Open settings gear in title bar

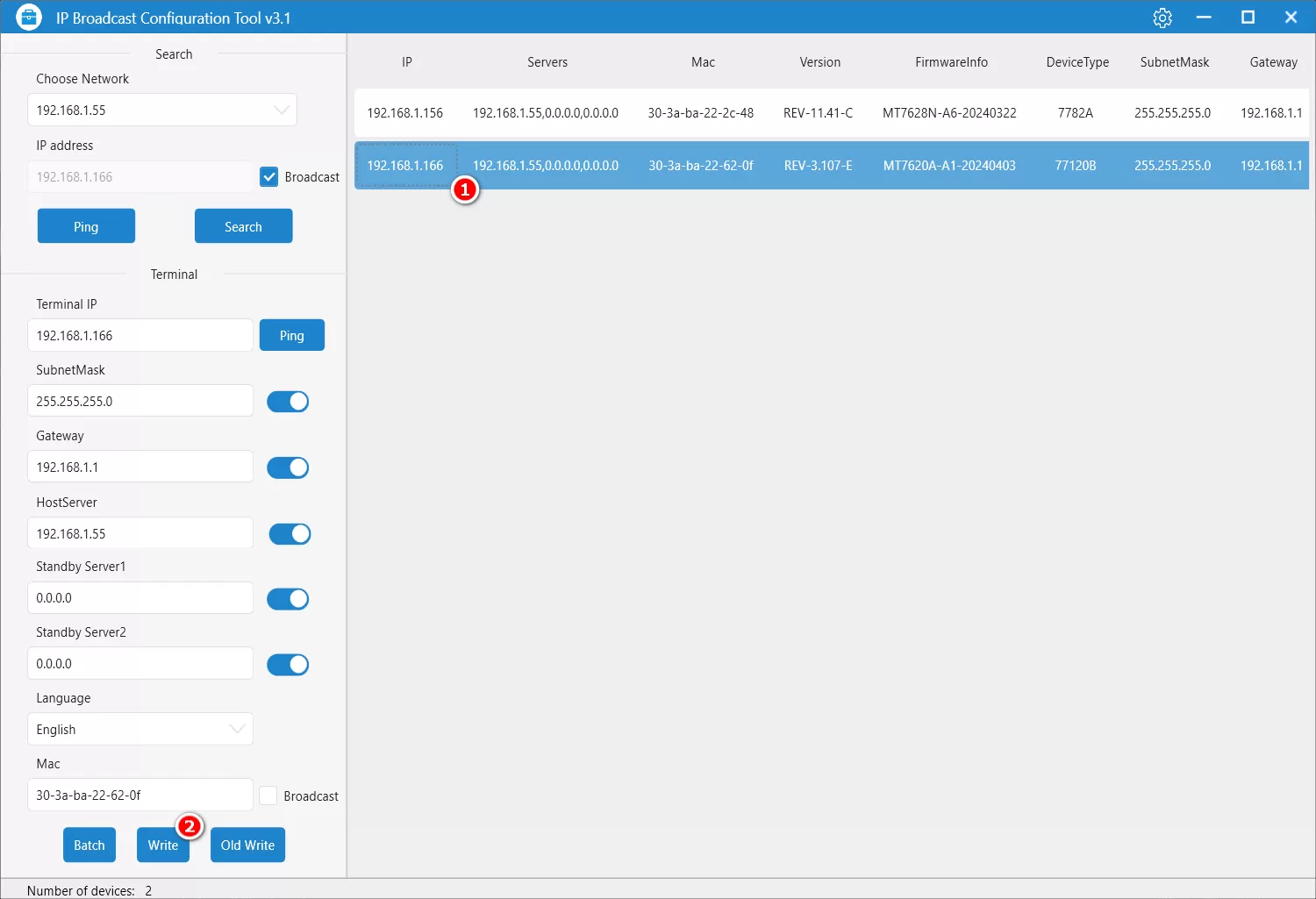point(1162,18)
